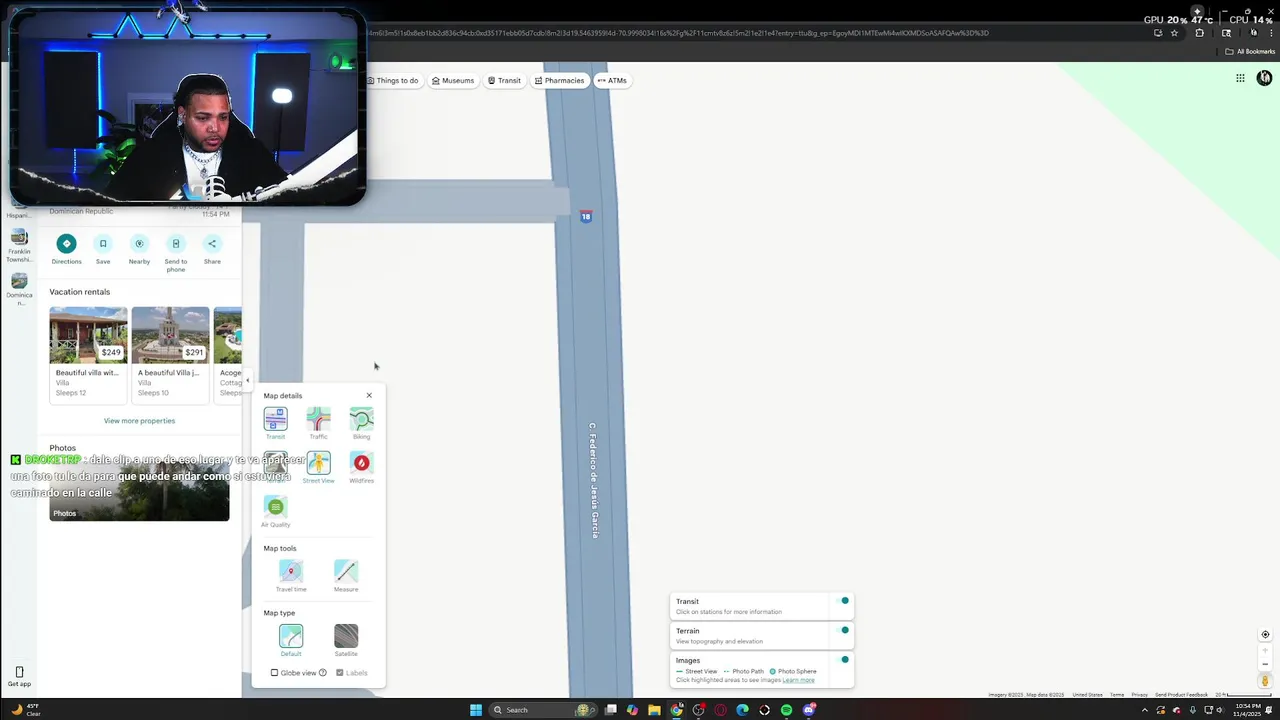This screenshot has width=1280, height=720.
Task: Check the Globe view checkbox
Action: click(x=275, y=673)
